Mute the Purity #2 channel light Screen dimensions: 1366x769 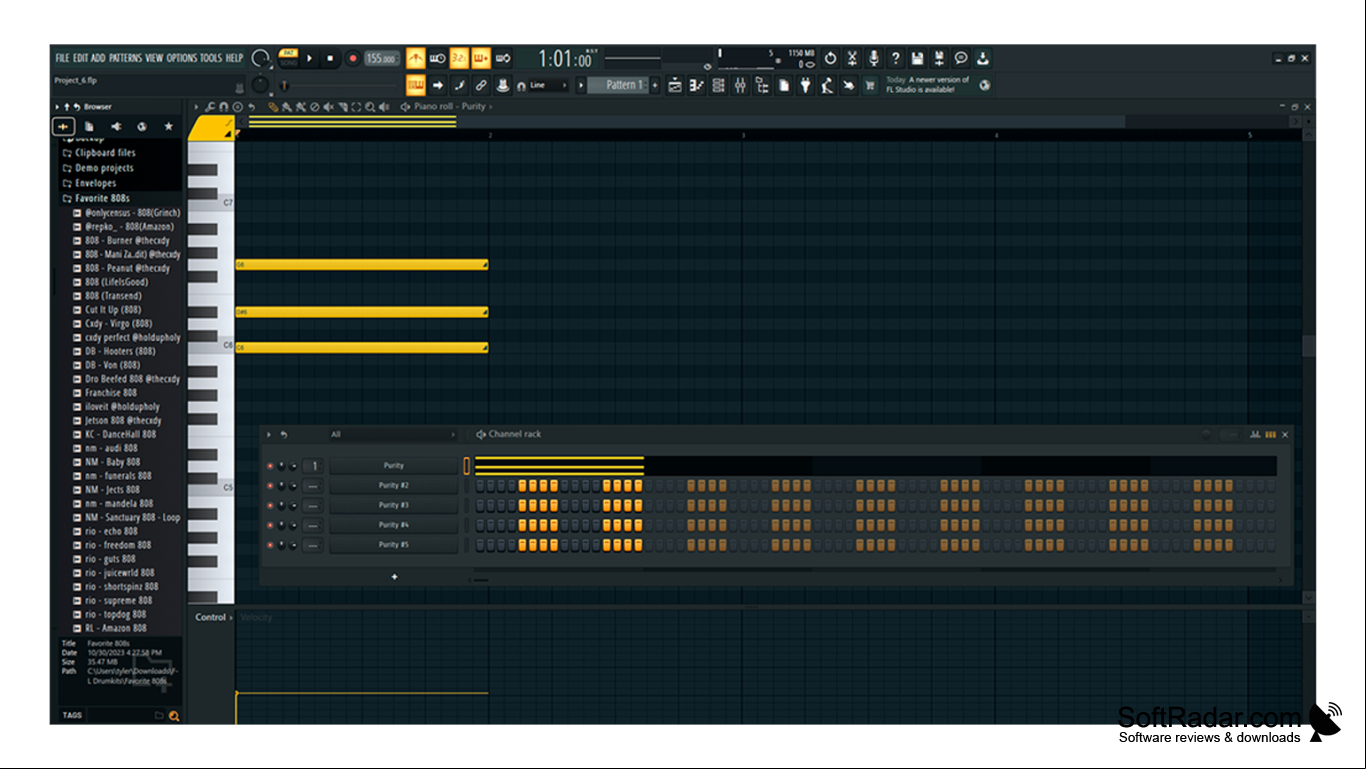pos(270,486)
